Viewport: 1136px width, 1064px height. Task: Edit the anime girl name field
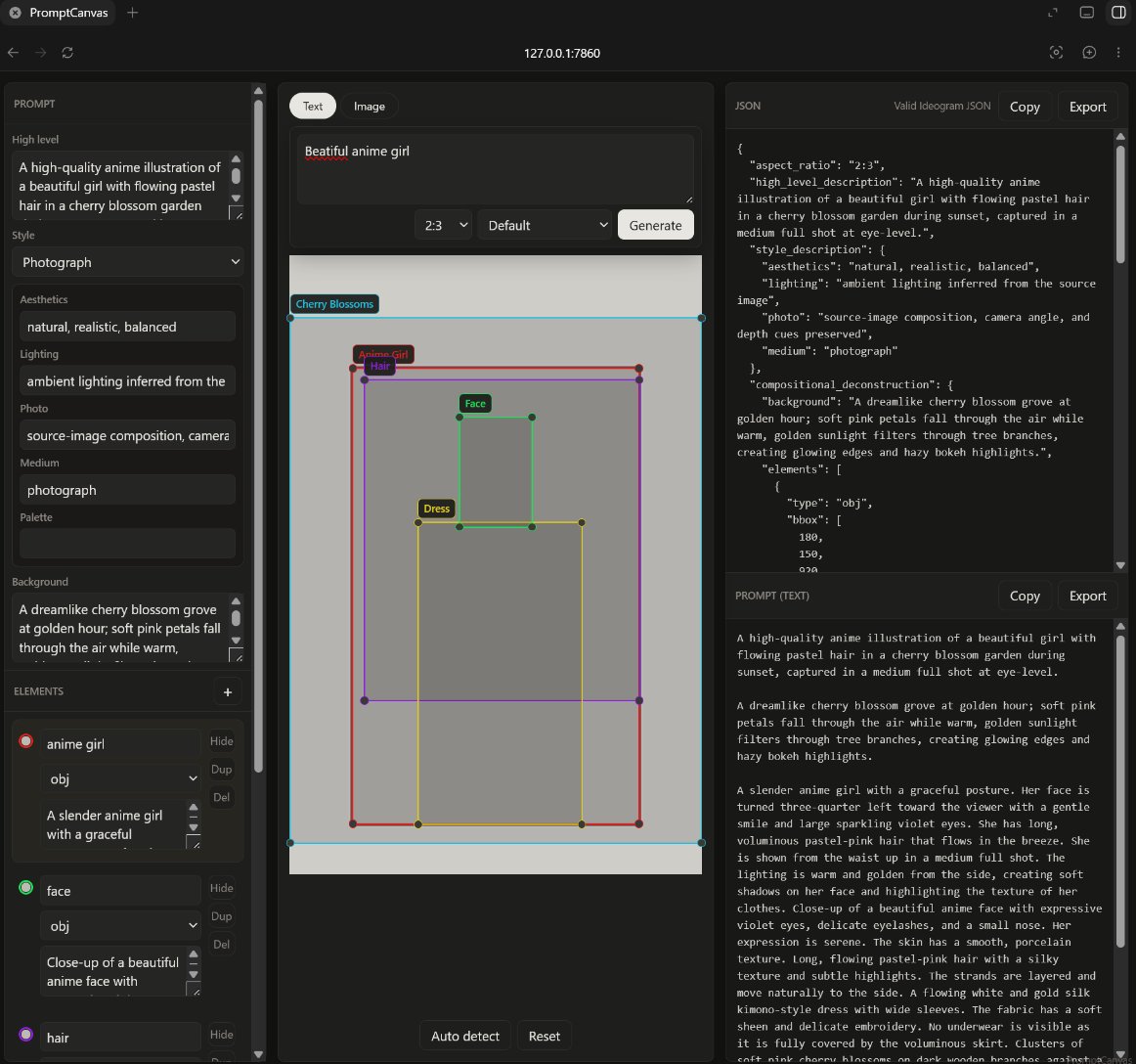coord(120,744)
